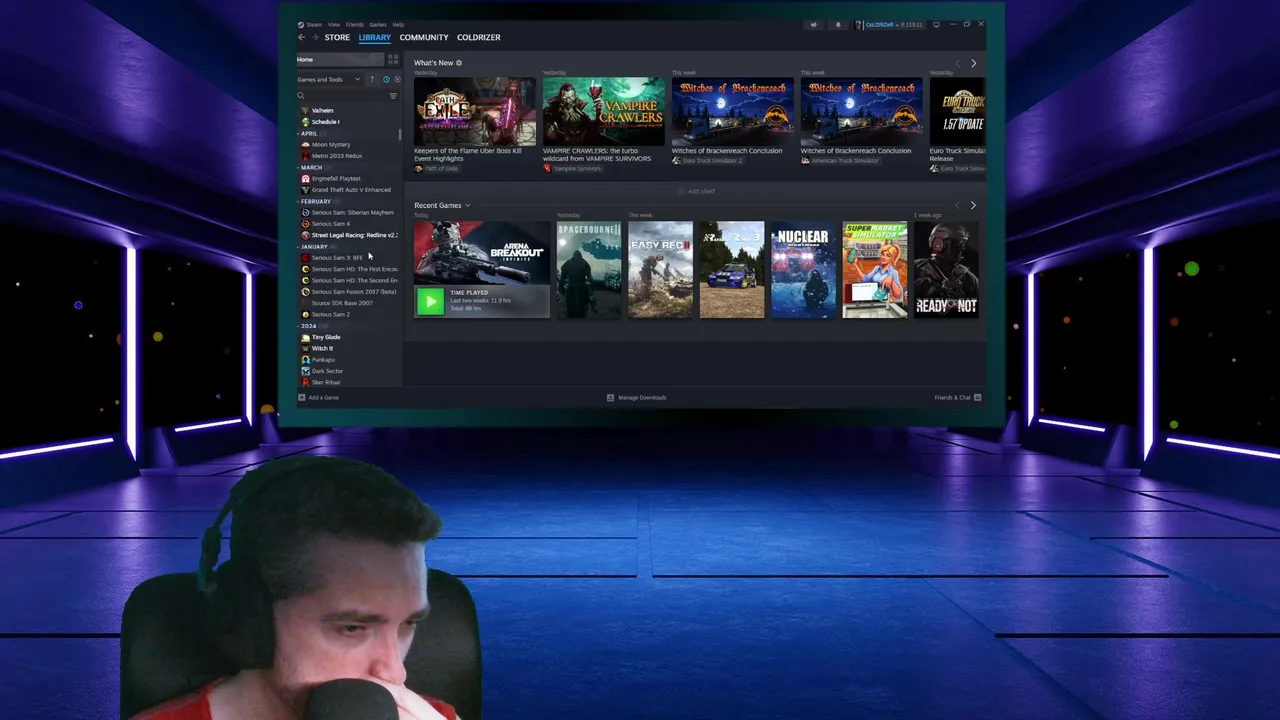Click the back navigation arrow
This screenshot has height=720, width=1280.
coord(302,37)
